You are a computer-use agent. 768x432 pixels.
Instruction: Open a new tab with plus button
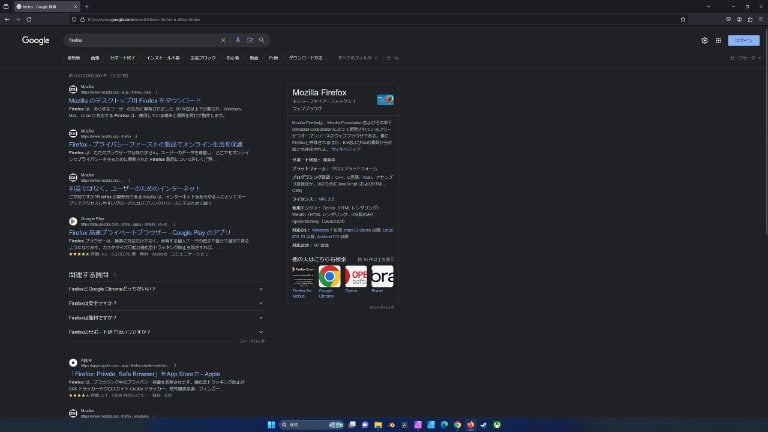[87, 7]
